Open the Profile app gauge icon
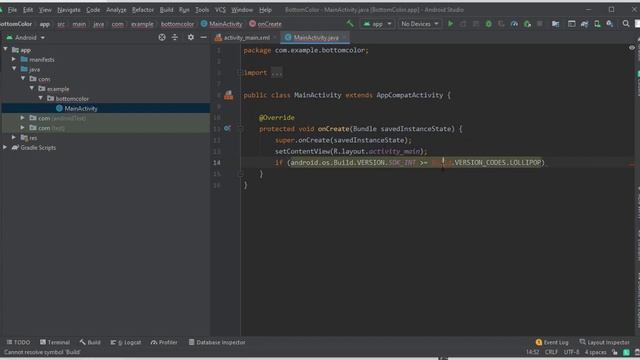Screen dimensions: 640x360 coord(514,24)
